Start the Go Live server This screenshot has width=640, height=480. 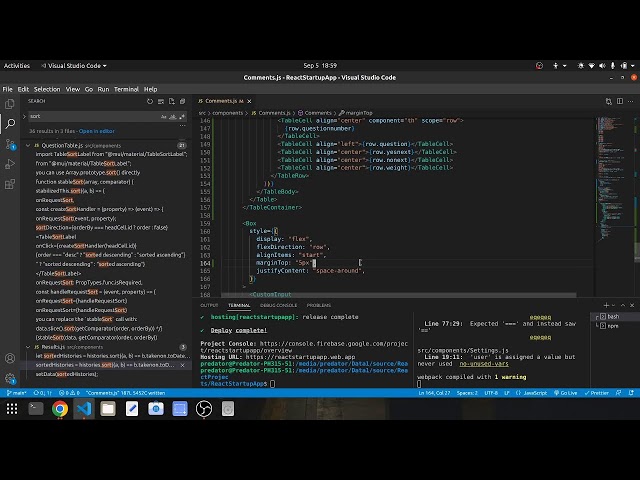point(565,393)
